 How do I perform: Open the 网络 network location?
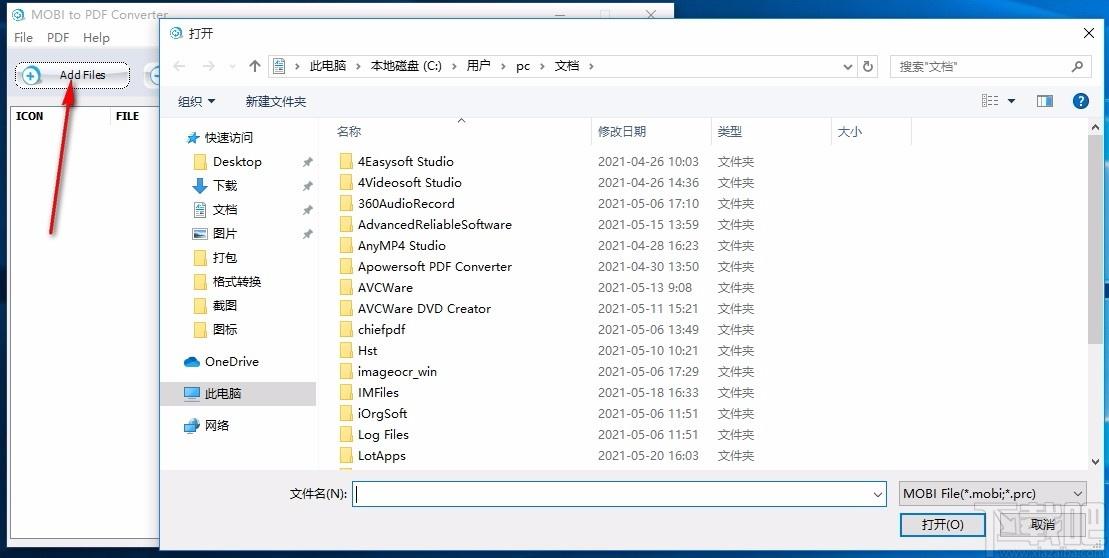pos(217,426)
